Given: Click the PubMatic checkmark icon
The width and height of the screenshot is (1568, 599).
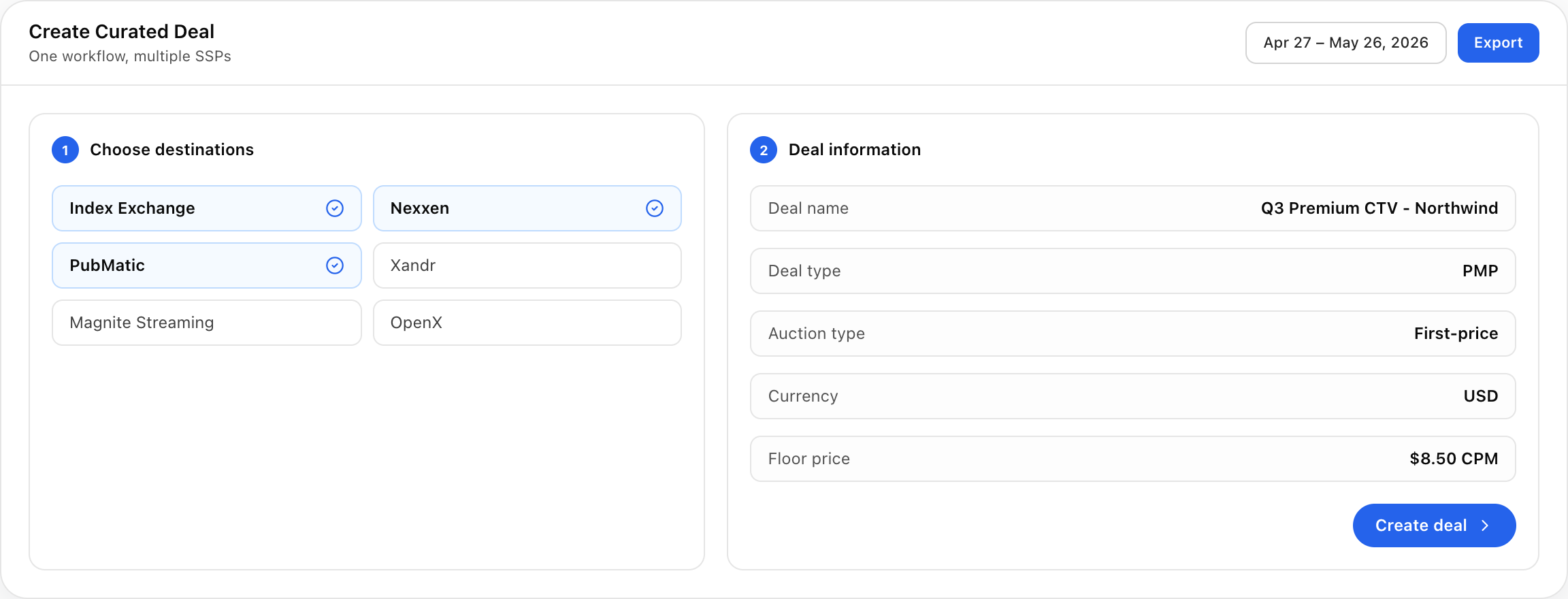Looking at the screenshot, I should (335, 265).
